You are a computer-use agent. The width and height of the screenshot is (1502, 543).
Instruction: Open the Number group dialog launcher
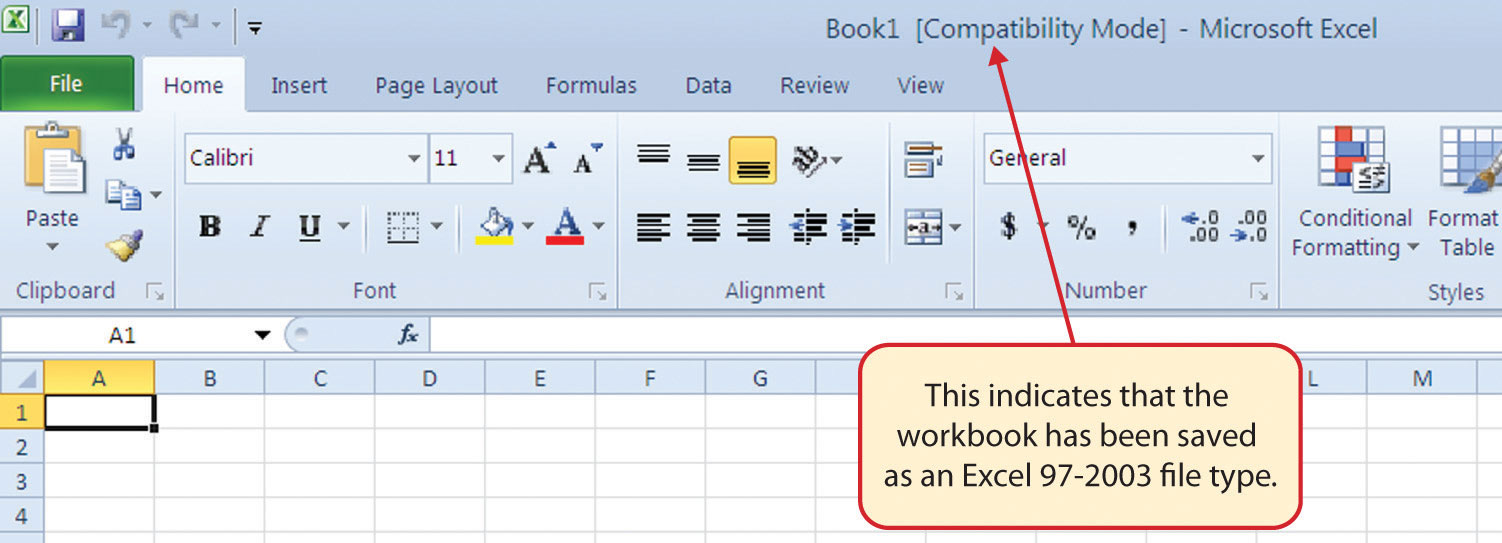[x=1258, y=291]
